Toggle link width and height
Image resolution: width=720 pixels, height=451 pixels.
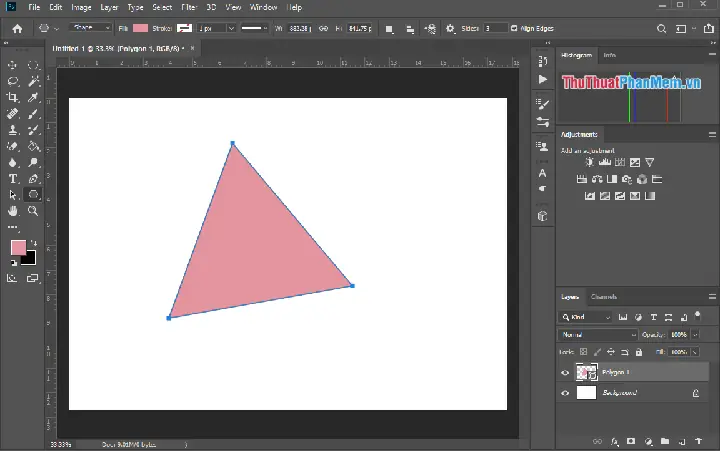pyautogui.click(x=323, y=28)
